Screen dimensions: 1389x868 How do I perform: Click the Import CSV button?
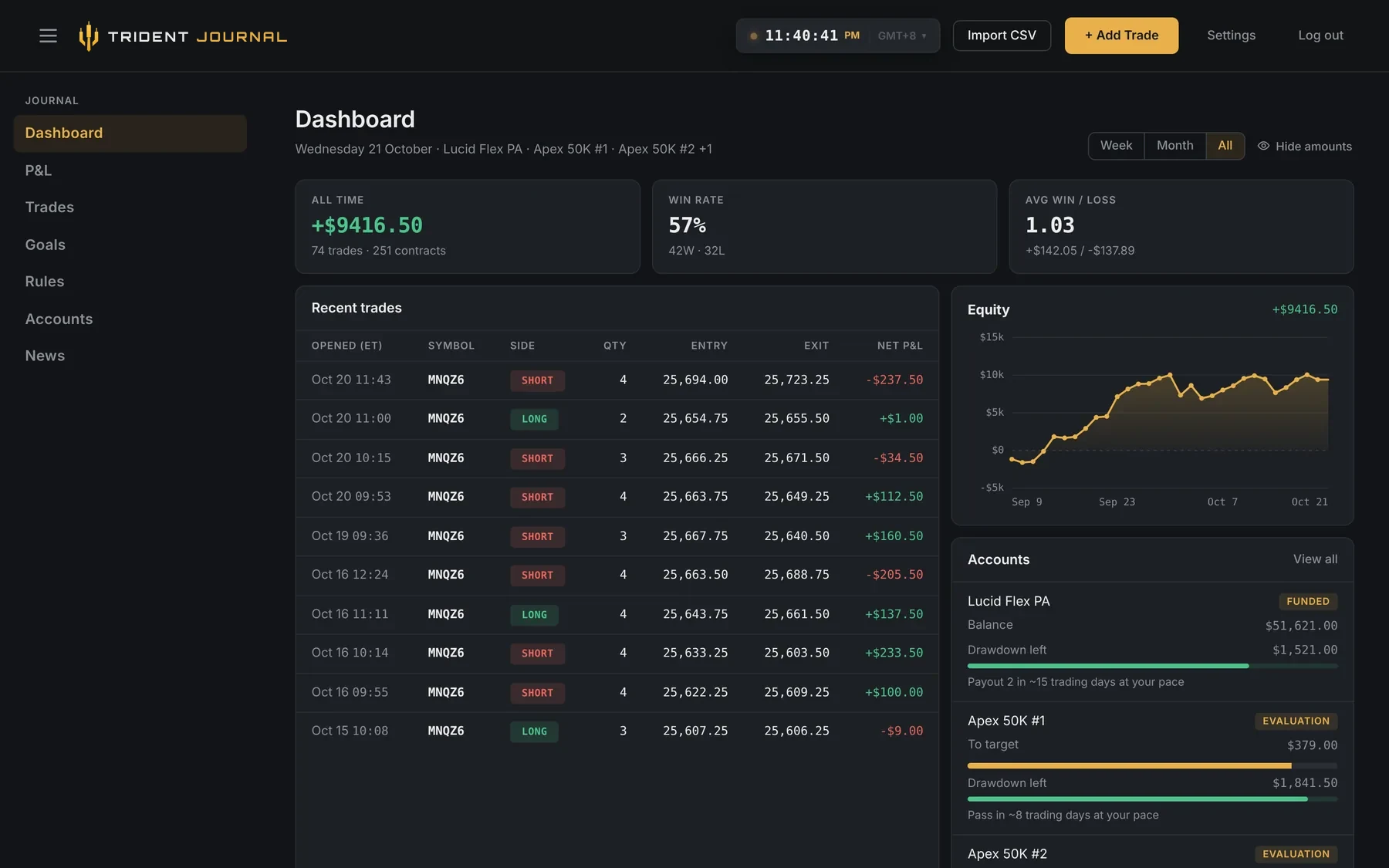coord(1002,35)
